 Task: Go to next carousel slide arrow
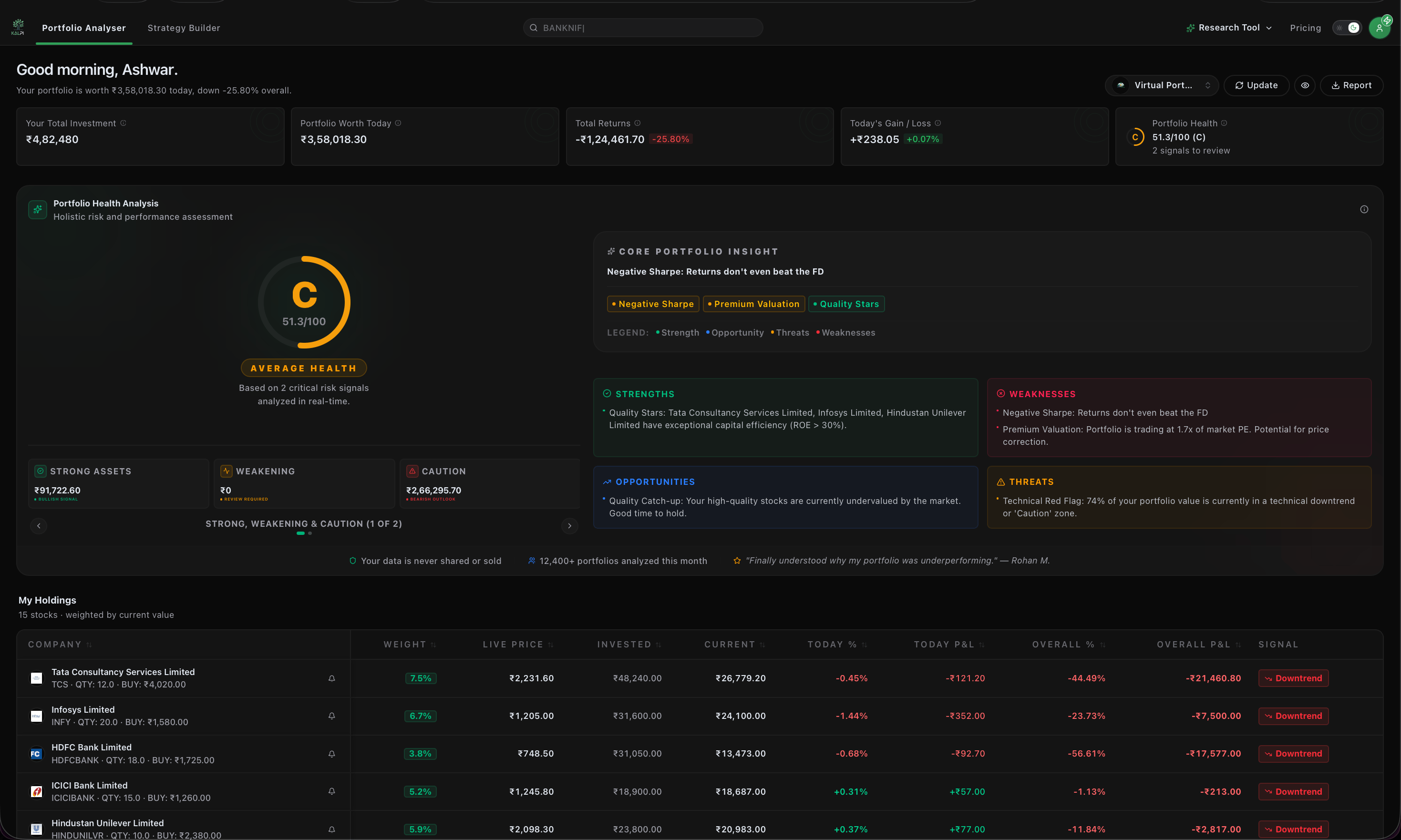(x=569, y=526)
